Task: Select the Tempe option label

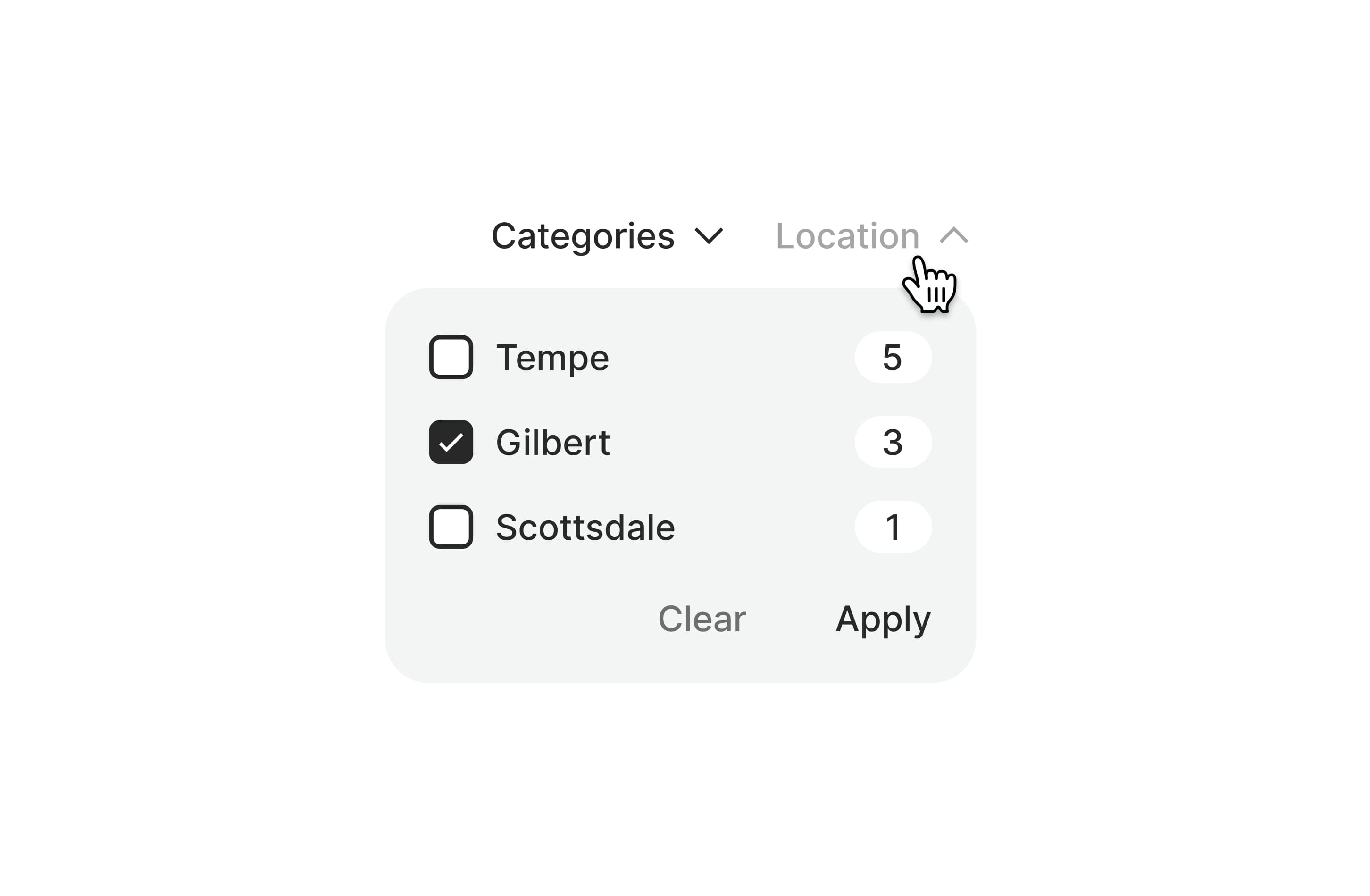Action: (x=552, y=358)
